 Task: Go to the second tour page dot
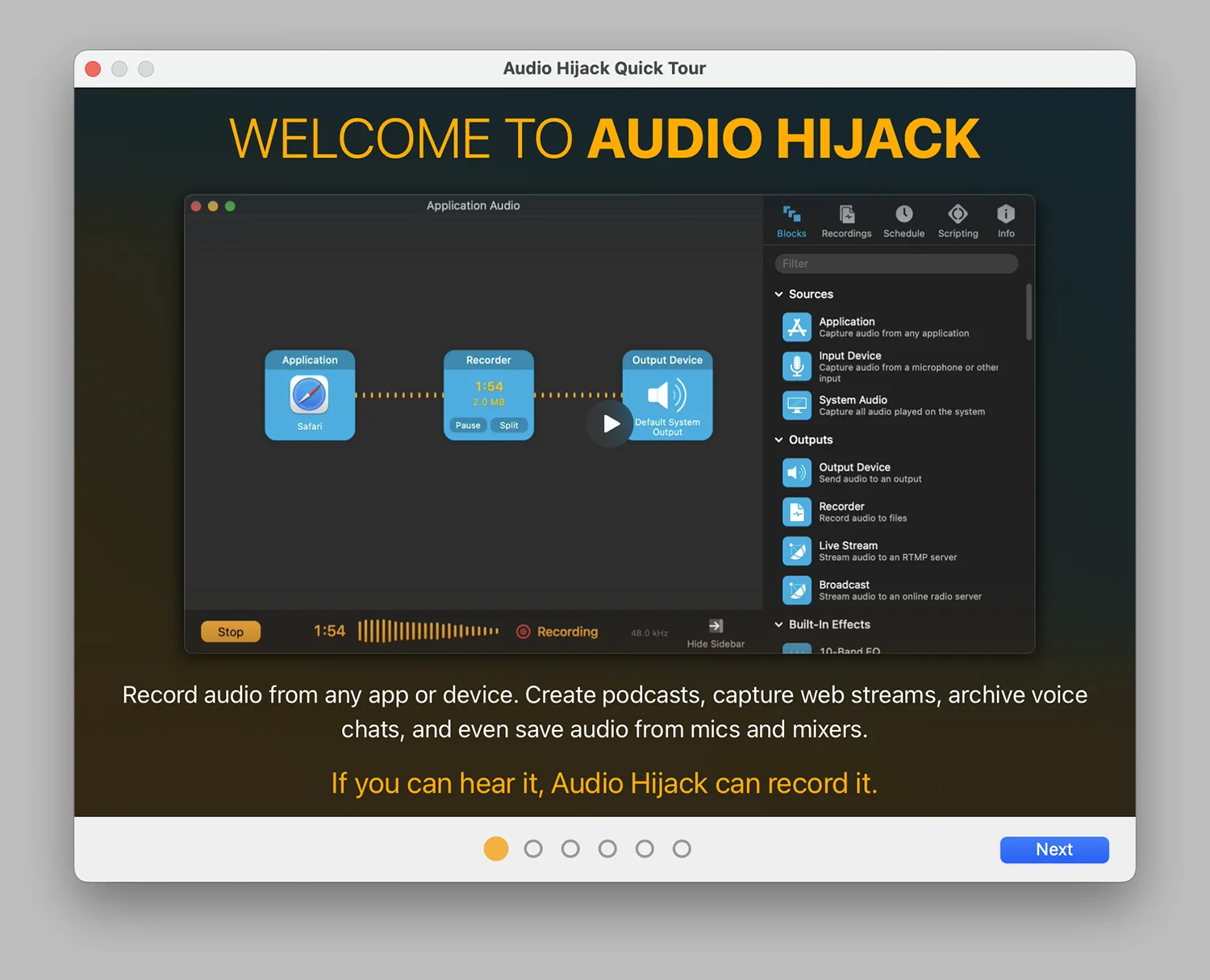coord(533,849)
